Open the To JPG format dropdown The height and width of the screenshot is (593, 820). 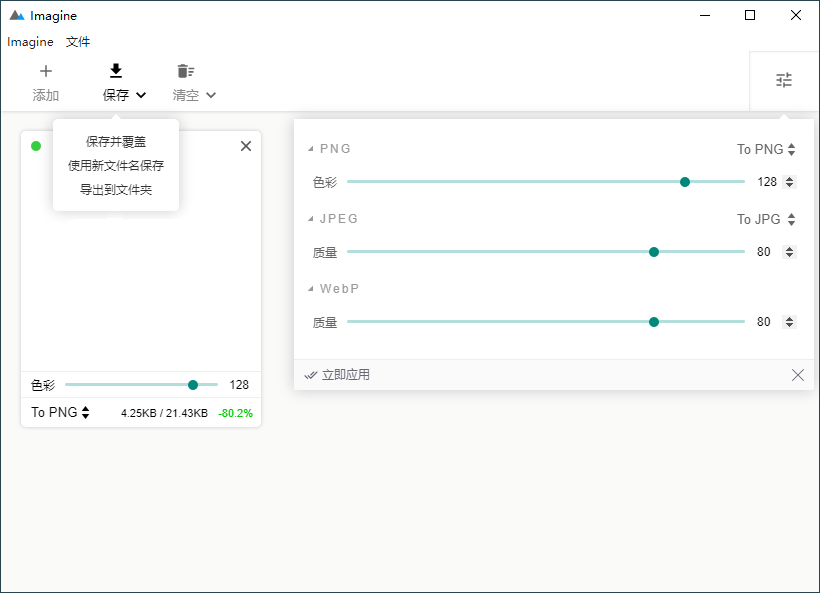766,219
